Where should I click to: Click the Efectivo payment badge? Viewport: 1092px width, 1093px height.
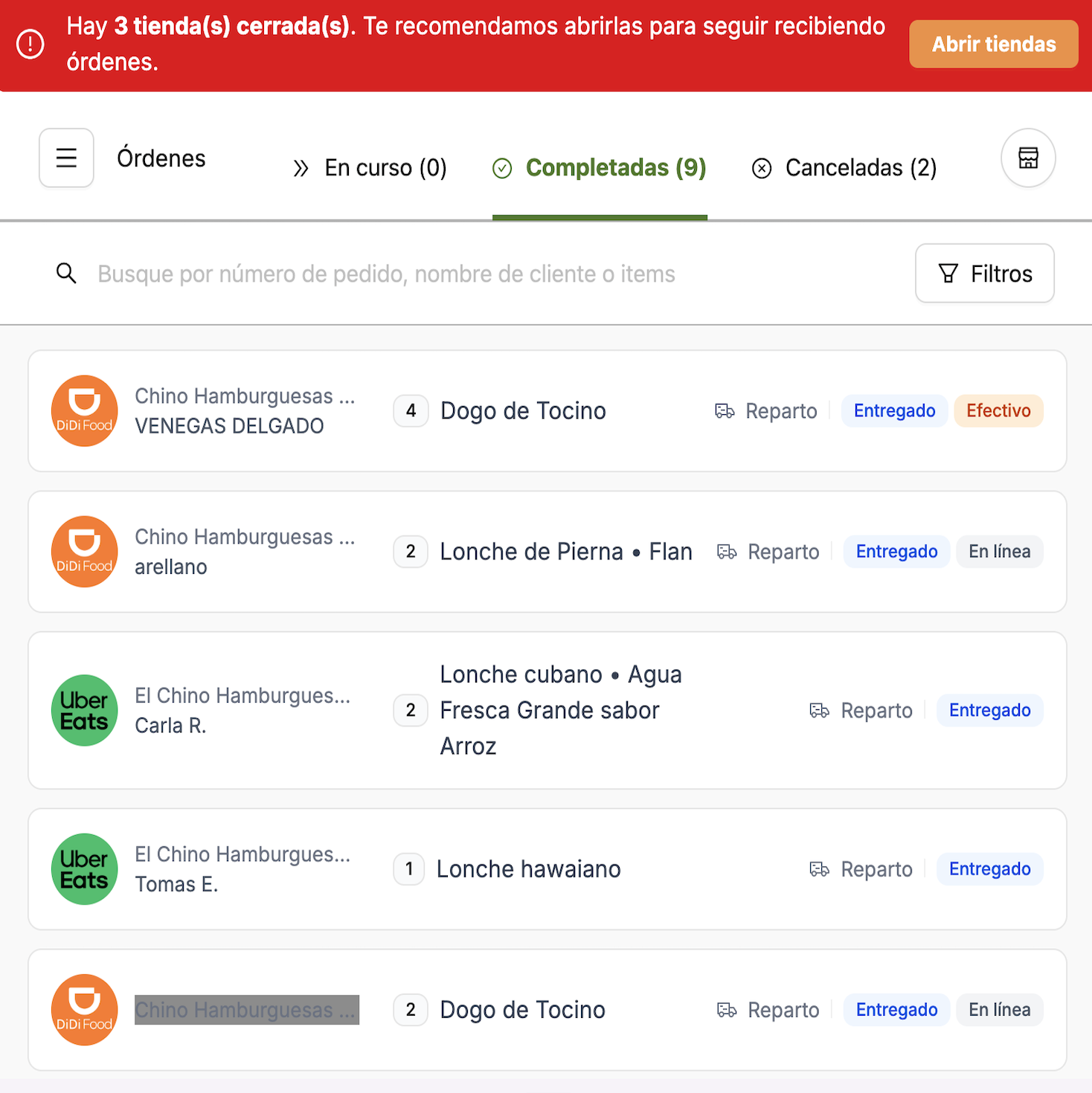pos(998,411)
